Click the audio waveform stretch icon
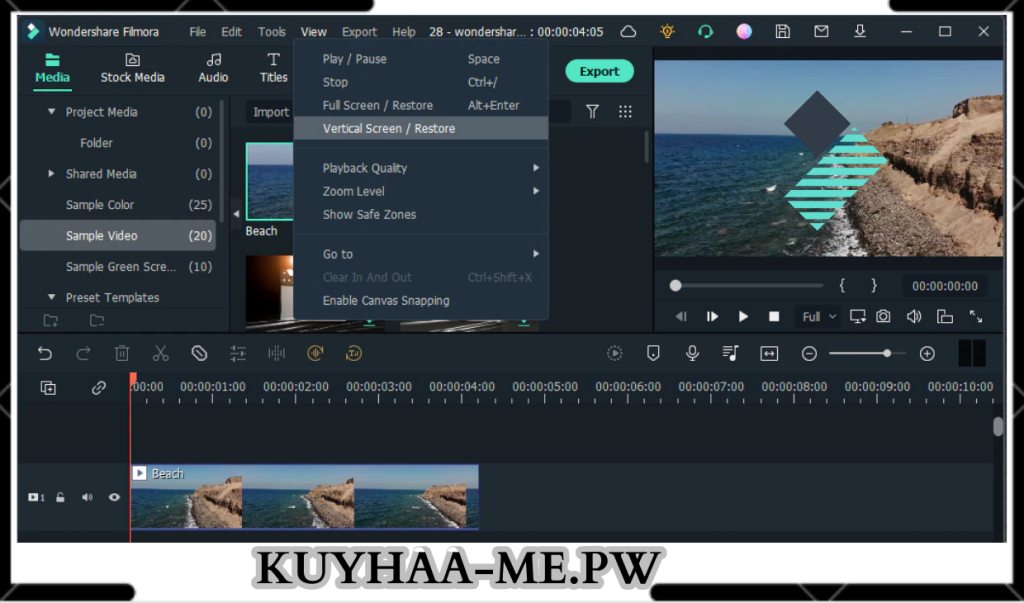The image size is (1024, 603). (x=277, y=353)
